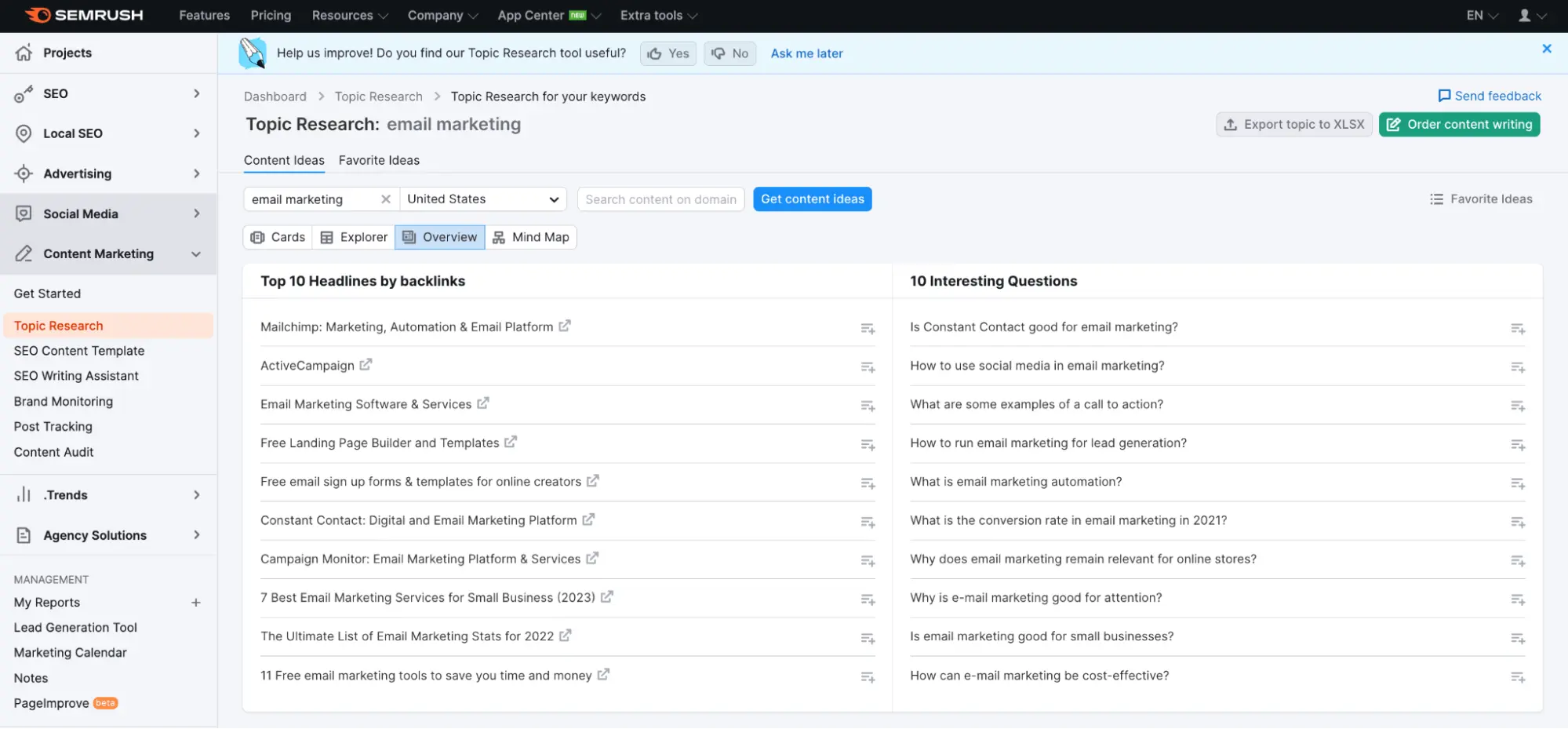The height and width of the screenshot is (729, 1568).
Task: Add '7 Best Email Marketing Services' to favorites
Action: coord(868,600)
